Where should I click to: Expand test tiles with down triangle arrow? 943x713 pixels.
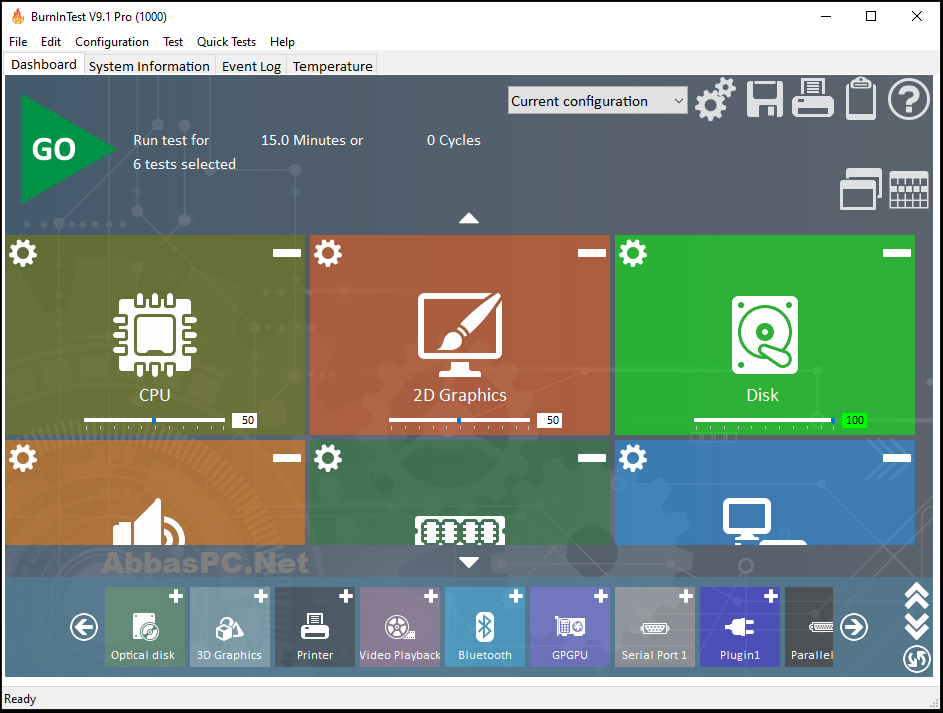469,562
